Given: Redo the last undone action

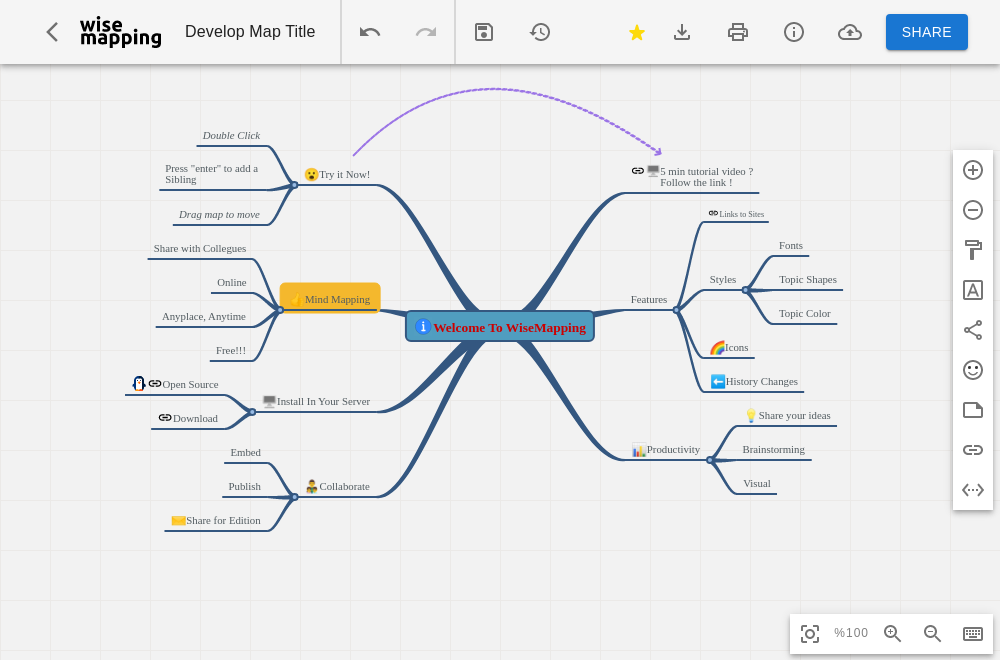Looking at the screenshot, I should 426,32.
